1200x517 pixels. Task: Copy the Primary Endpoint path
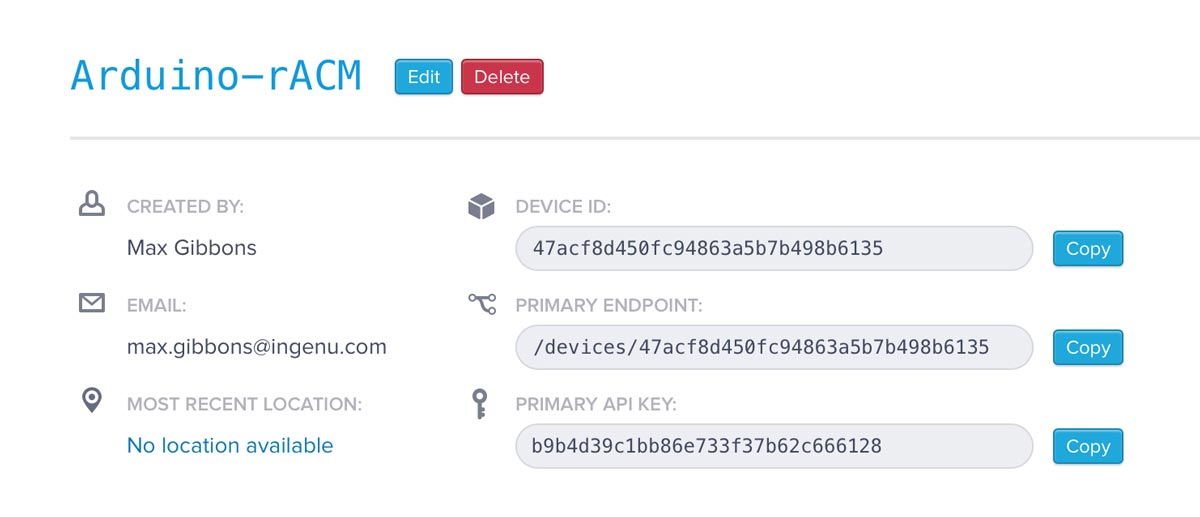1088,348
